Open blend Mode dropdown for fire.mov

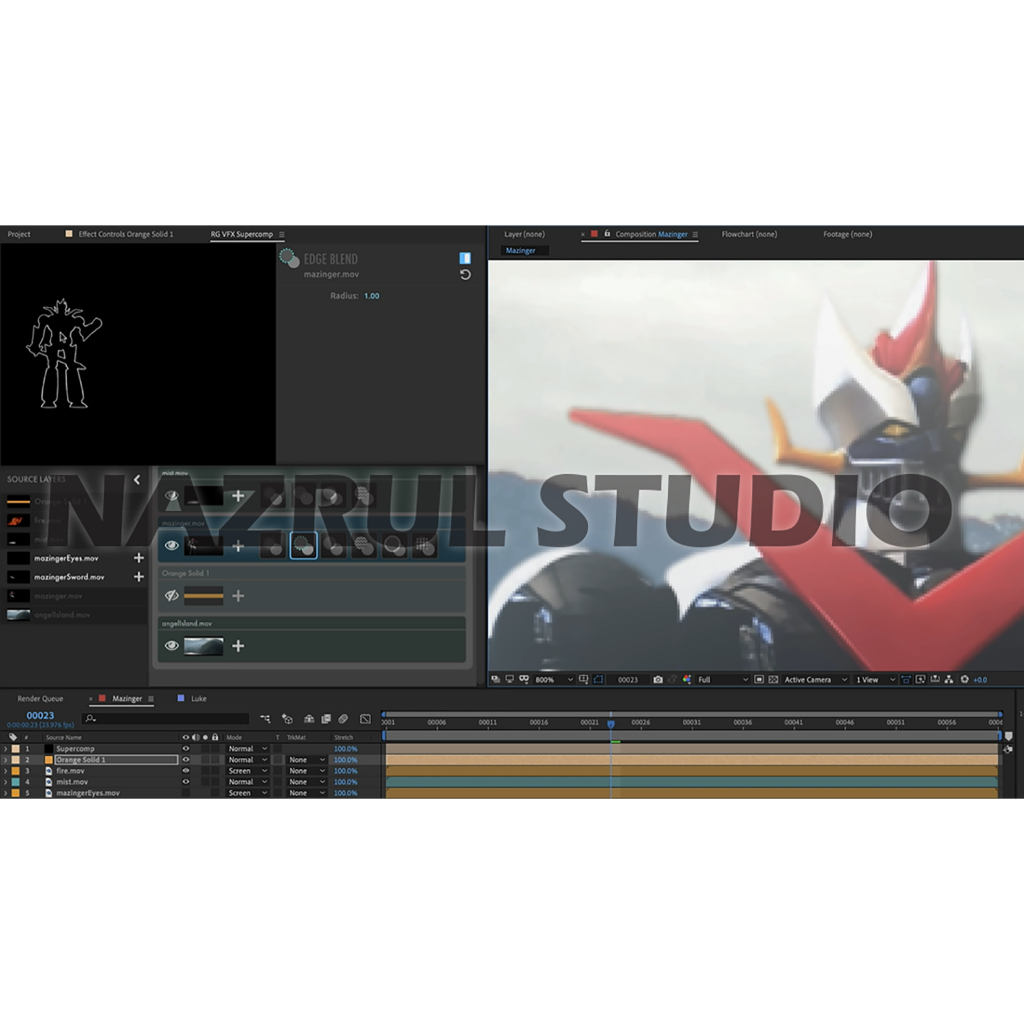(247, 771)
